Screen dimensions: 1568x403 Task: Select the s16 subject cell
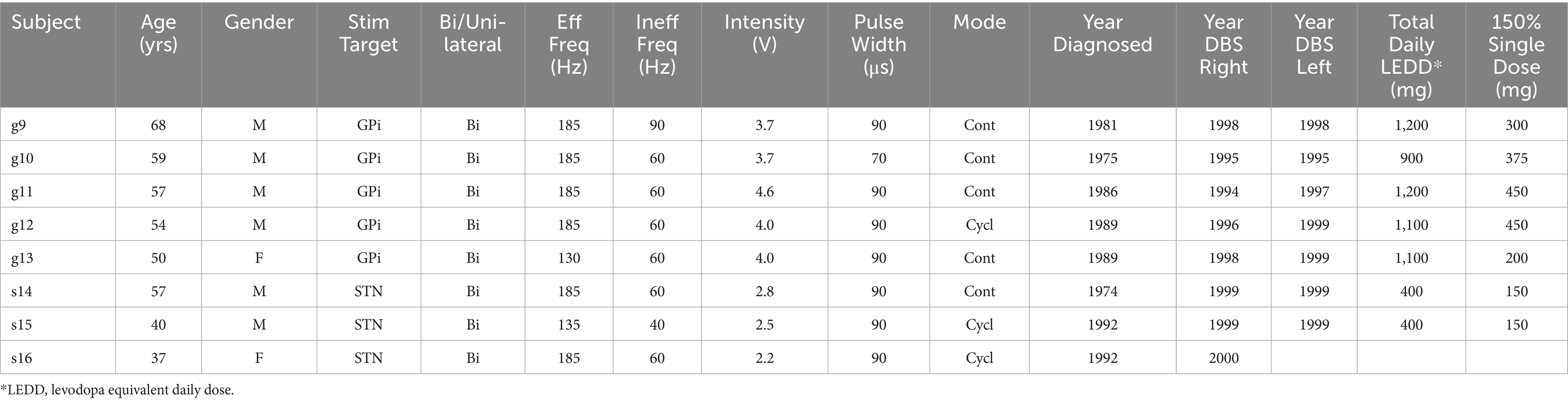(x=21, y=359)
